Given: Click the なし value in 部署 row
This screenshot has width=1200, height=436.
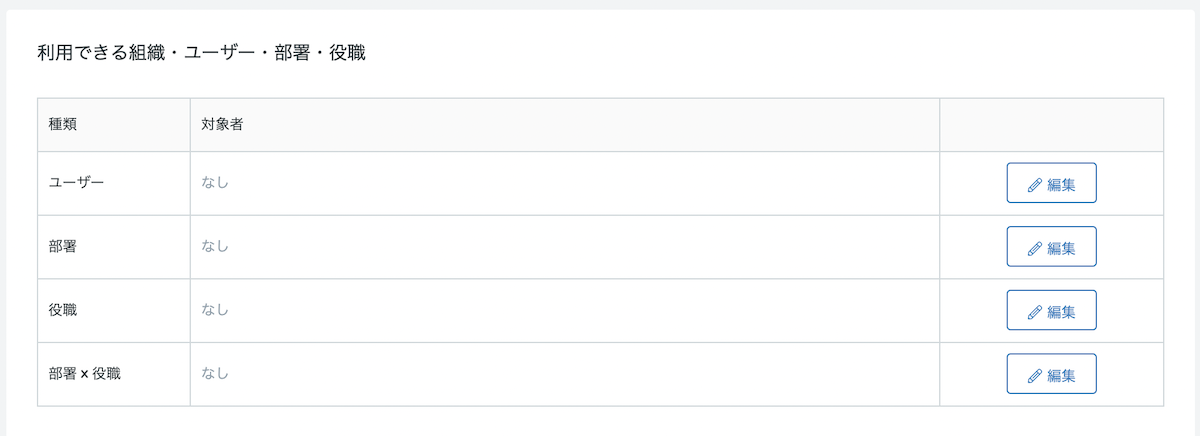Looking at the screenshot, I should pyautogui.click(x=215, y=246).
